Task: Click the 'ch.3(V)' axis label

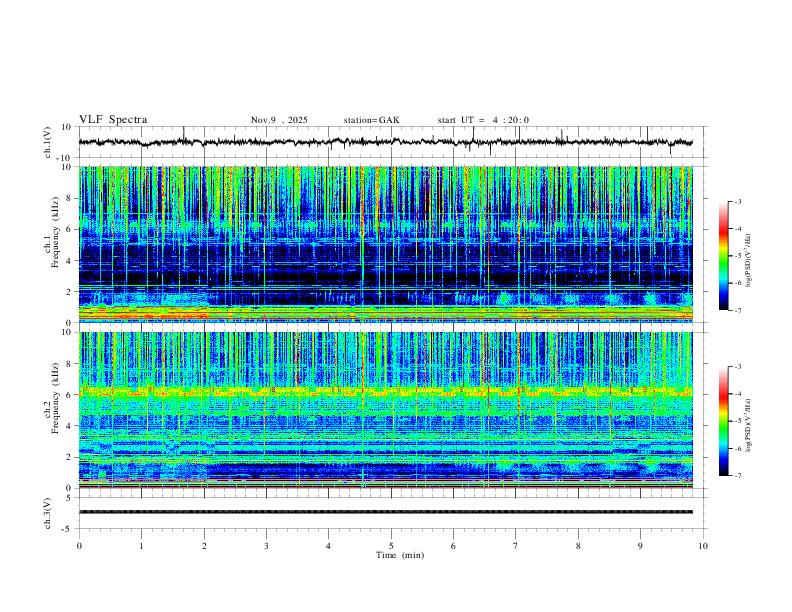Action: click(48, 513)
